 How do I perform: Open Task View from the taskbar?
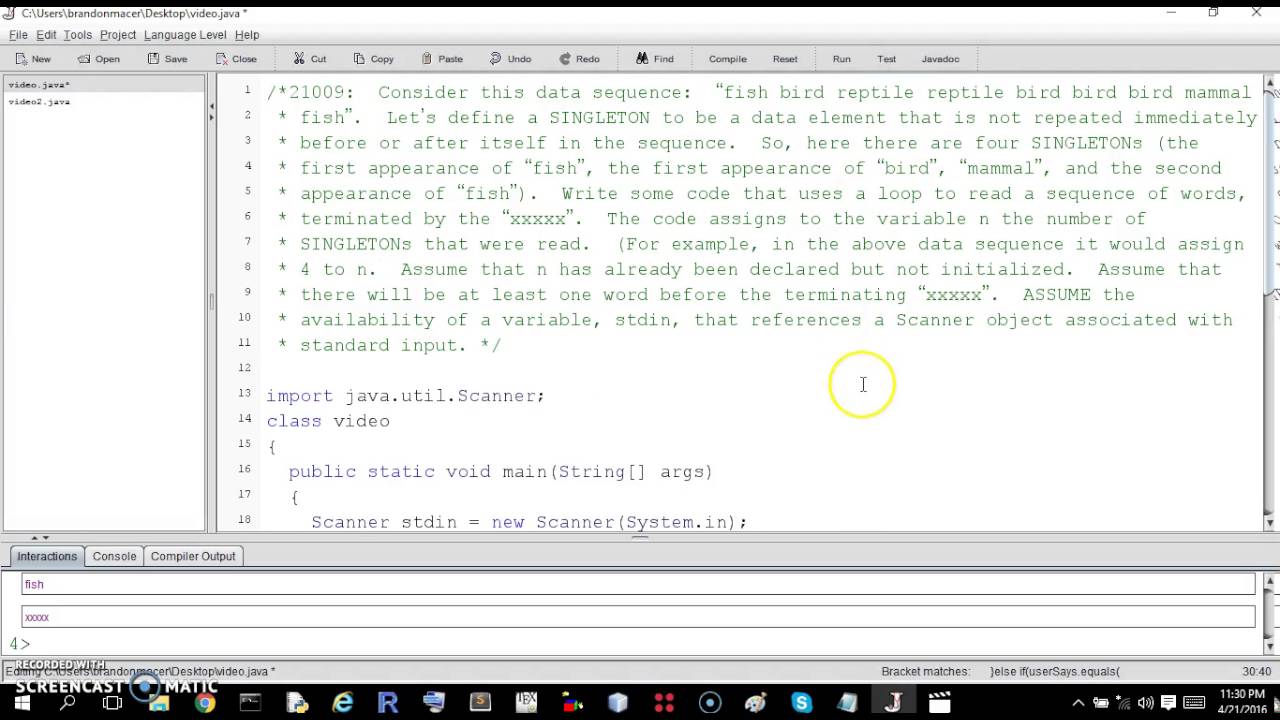113,703
